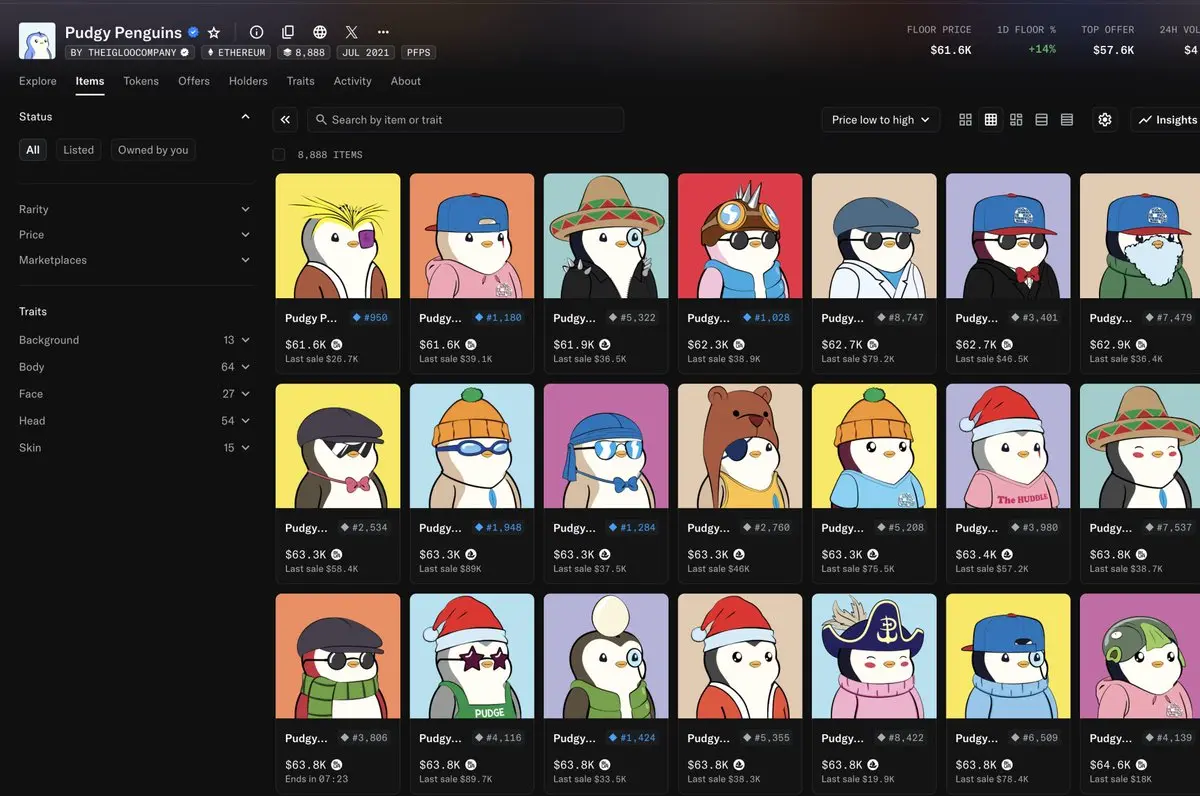
Task: Expand the Rarity filter
Action: [x=135, y=209]
